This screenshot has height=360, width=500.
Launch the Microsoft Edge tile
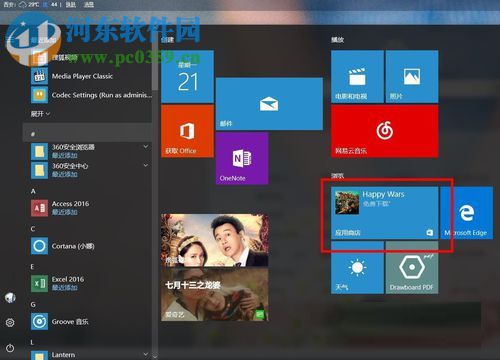[467, 213]
